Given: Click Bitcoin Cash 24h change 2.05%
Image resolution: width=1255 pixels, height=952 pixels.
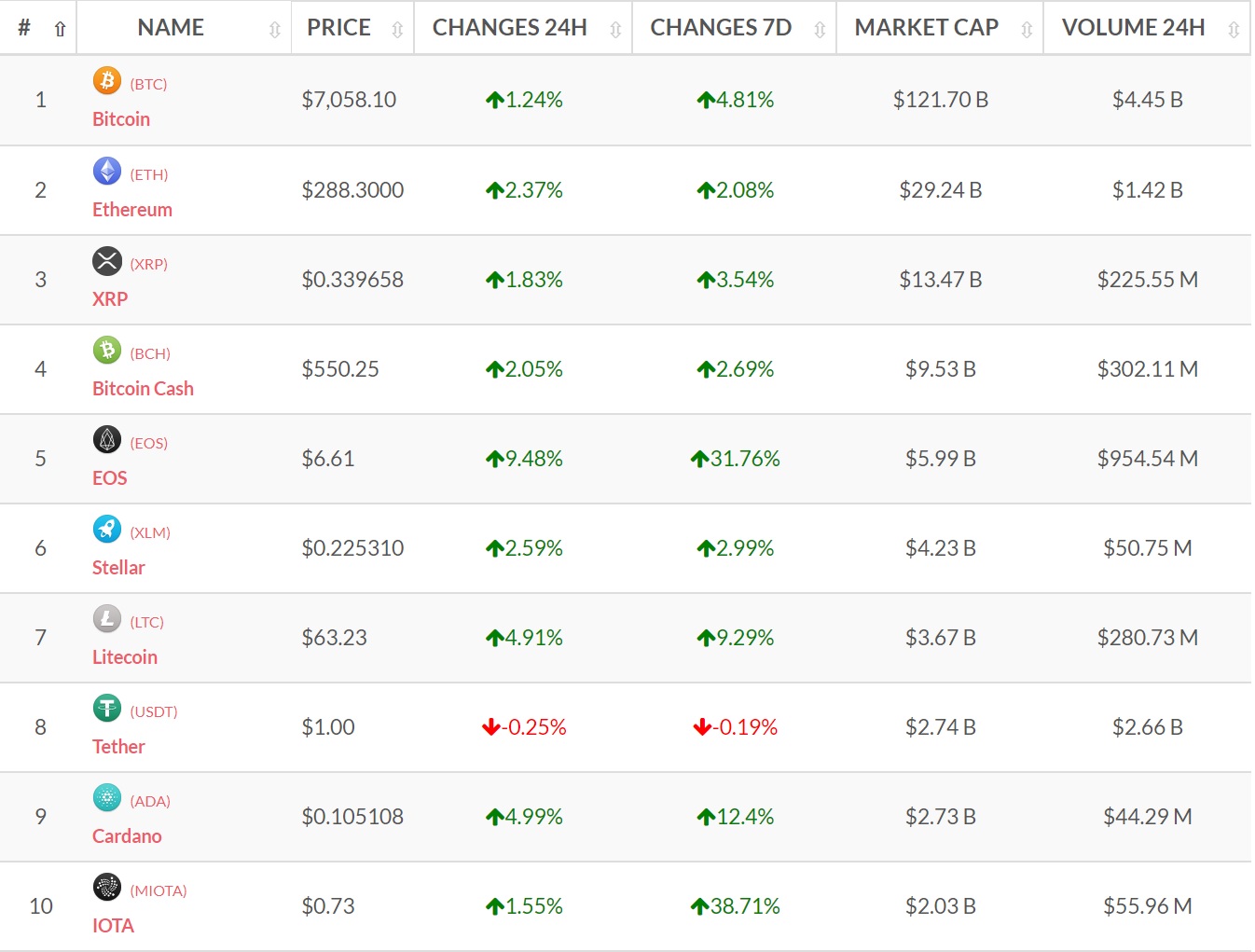Looking at the screenshot, I should coord(524,369).
